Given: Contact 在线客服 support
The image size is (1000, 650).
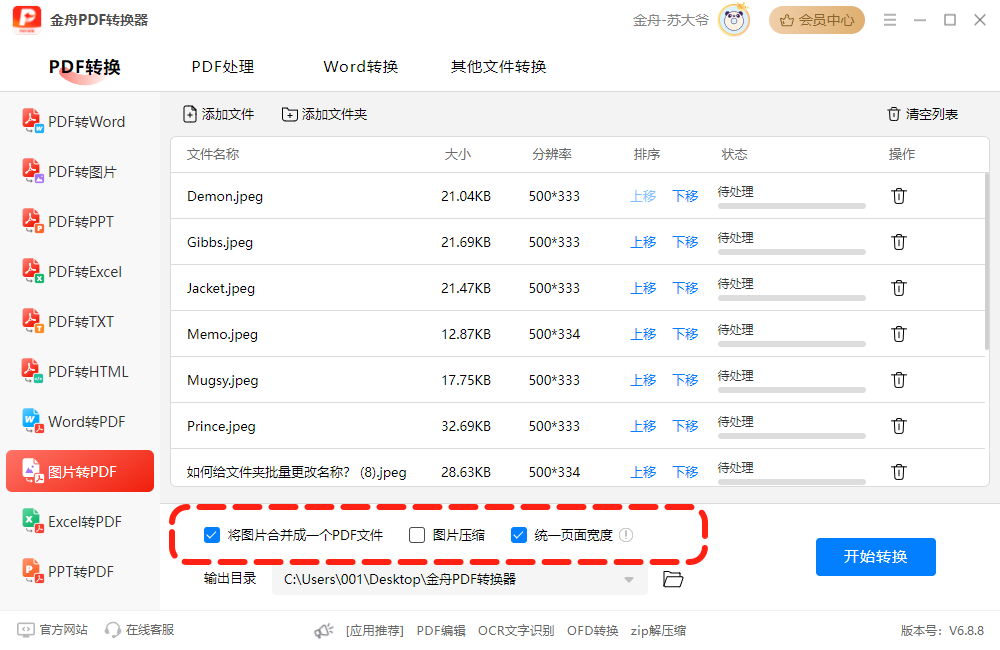Looking at the screenshot, I should point(140,630).
